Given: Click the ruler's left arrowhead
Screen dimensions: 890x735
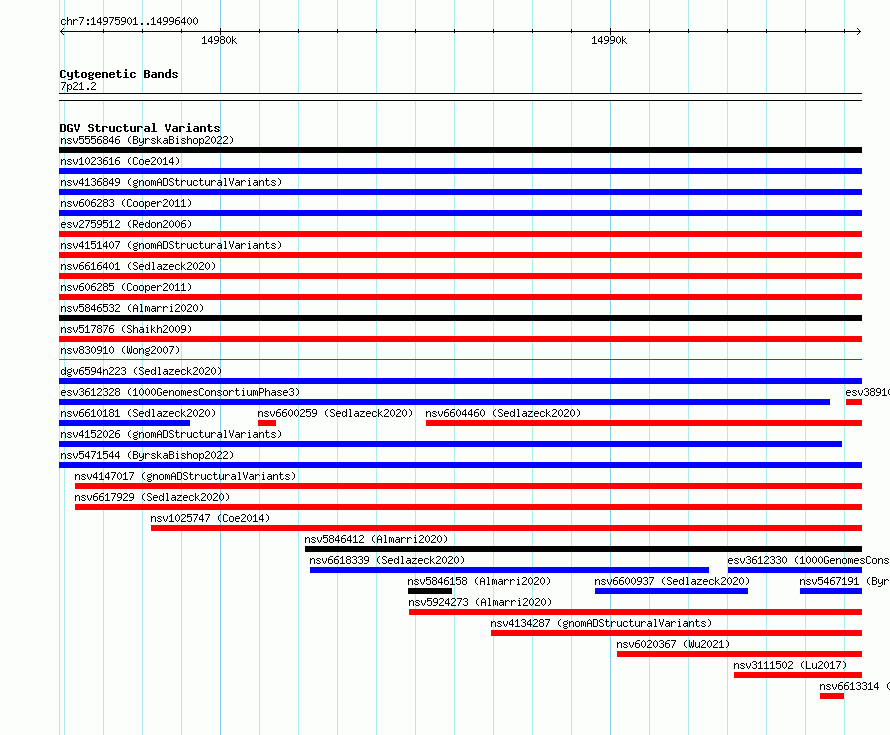Looking at the screenshot, I should click(x=62, y=31).
